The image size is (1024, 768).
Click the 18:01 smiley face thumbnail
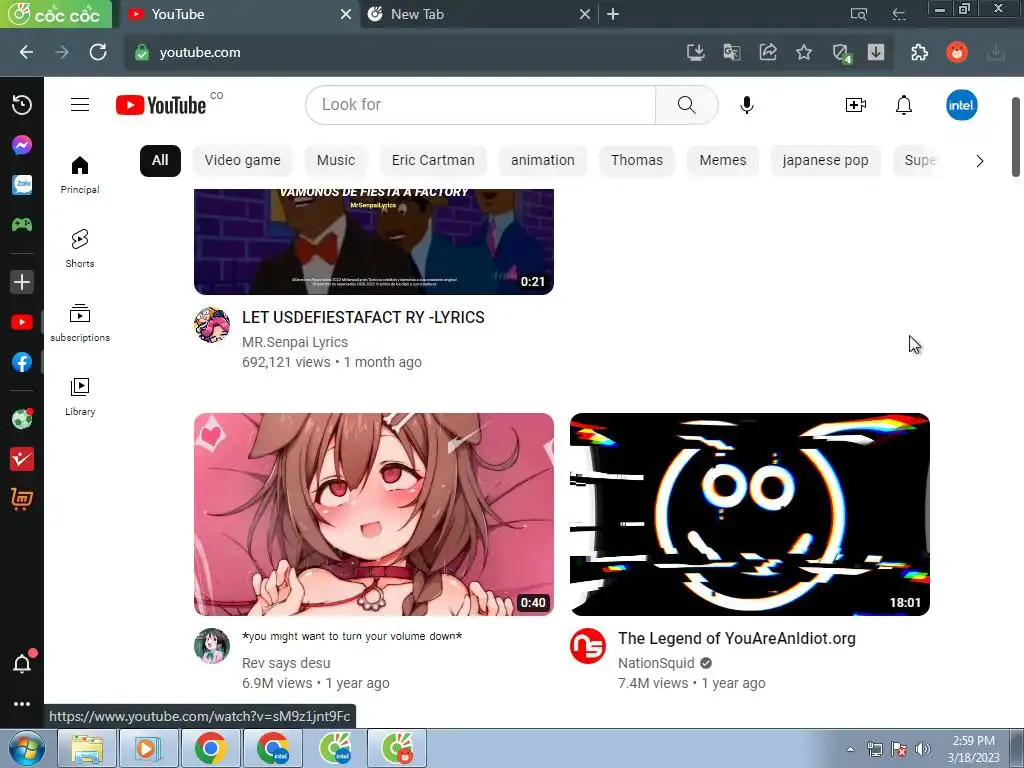tap(750, 514)
